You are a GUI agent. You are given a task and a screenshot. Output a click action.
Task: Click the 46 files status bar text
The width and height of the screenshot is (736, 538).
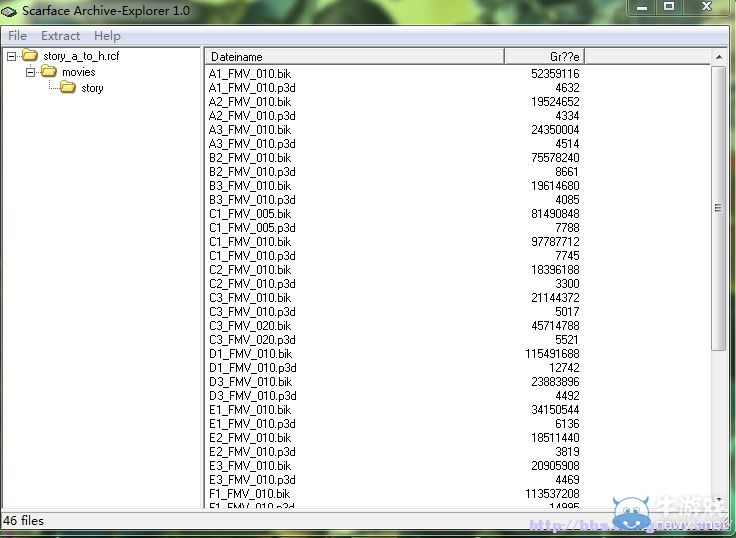coord(23,521)
